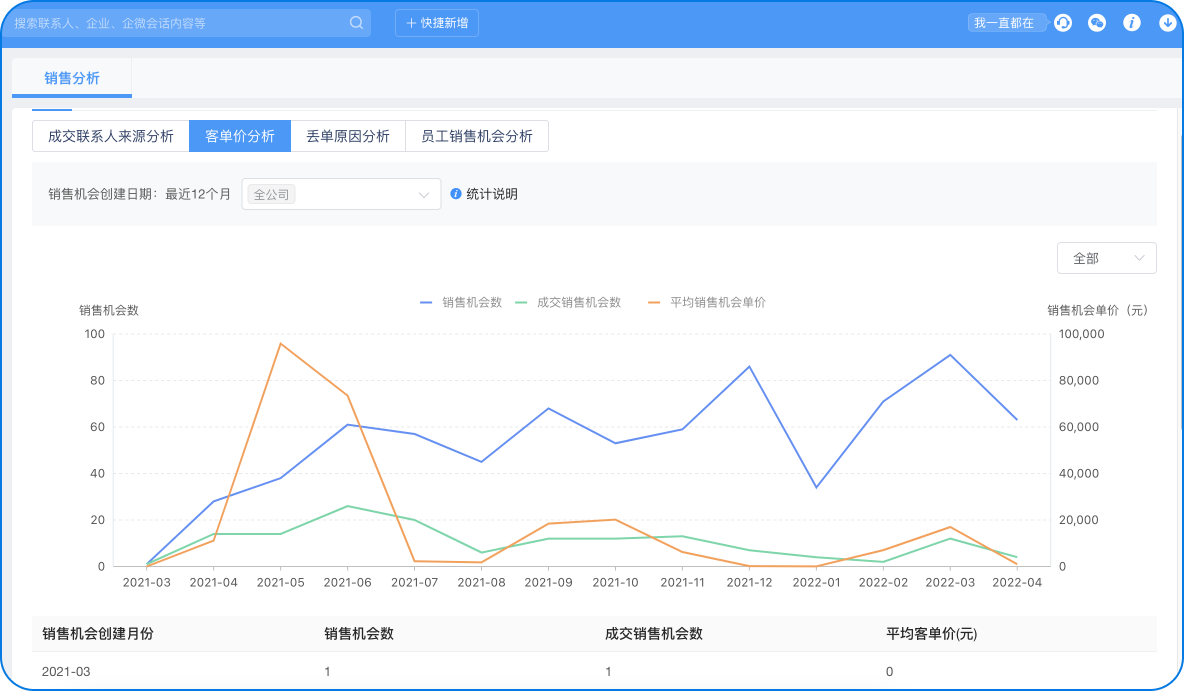1184x691 pixels.
Task: Click the blue peak at 2022-03
Action: 950,355
